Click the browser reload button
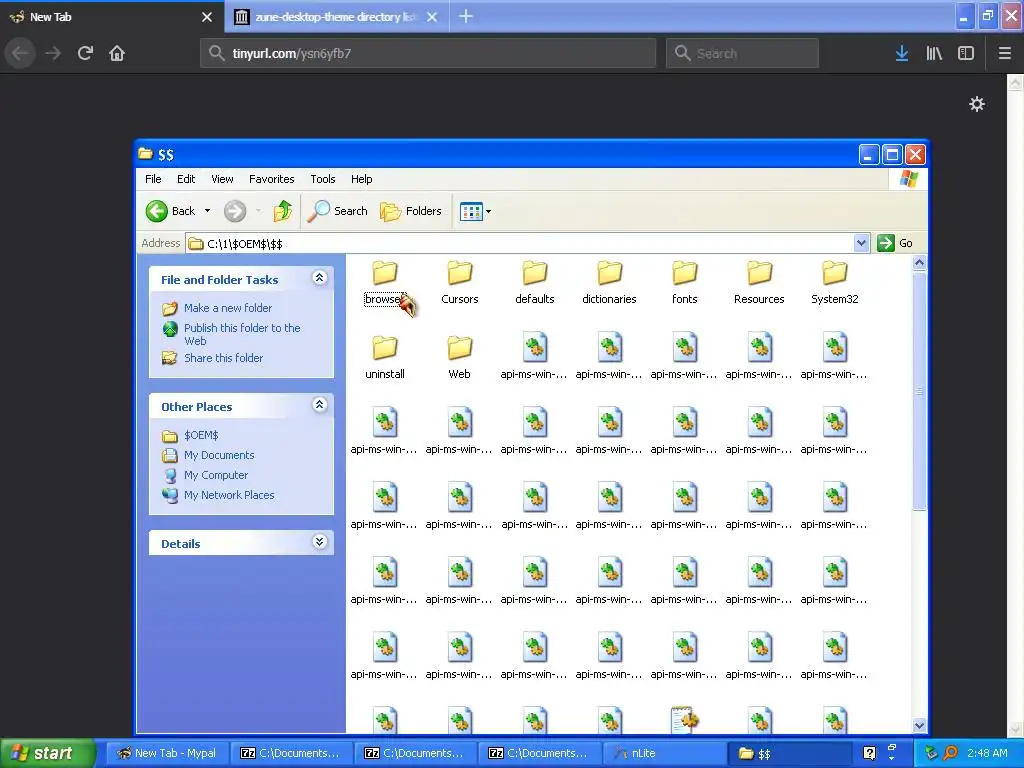This screenshot has width=1024, height=768. (x=85, y=53)
